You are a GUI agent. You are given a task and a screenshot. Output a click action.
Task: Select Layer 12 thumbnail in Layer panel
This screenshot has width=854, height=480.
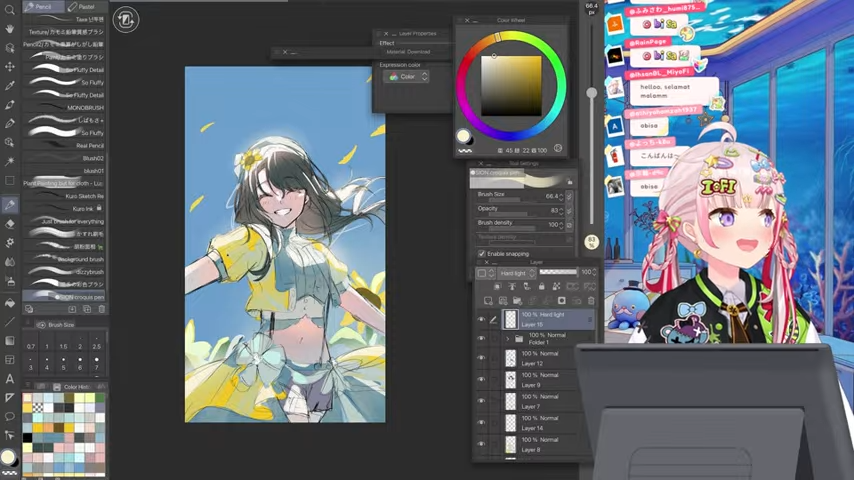510,358
